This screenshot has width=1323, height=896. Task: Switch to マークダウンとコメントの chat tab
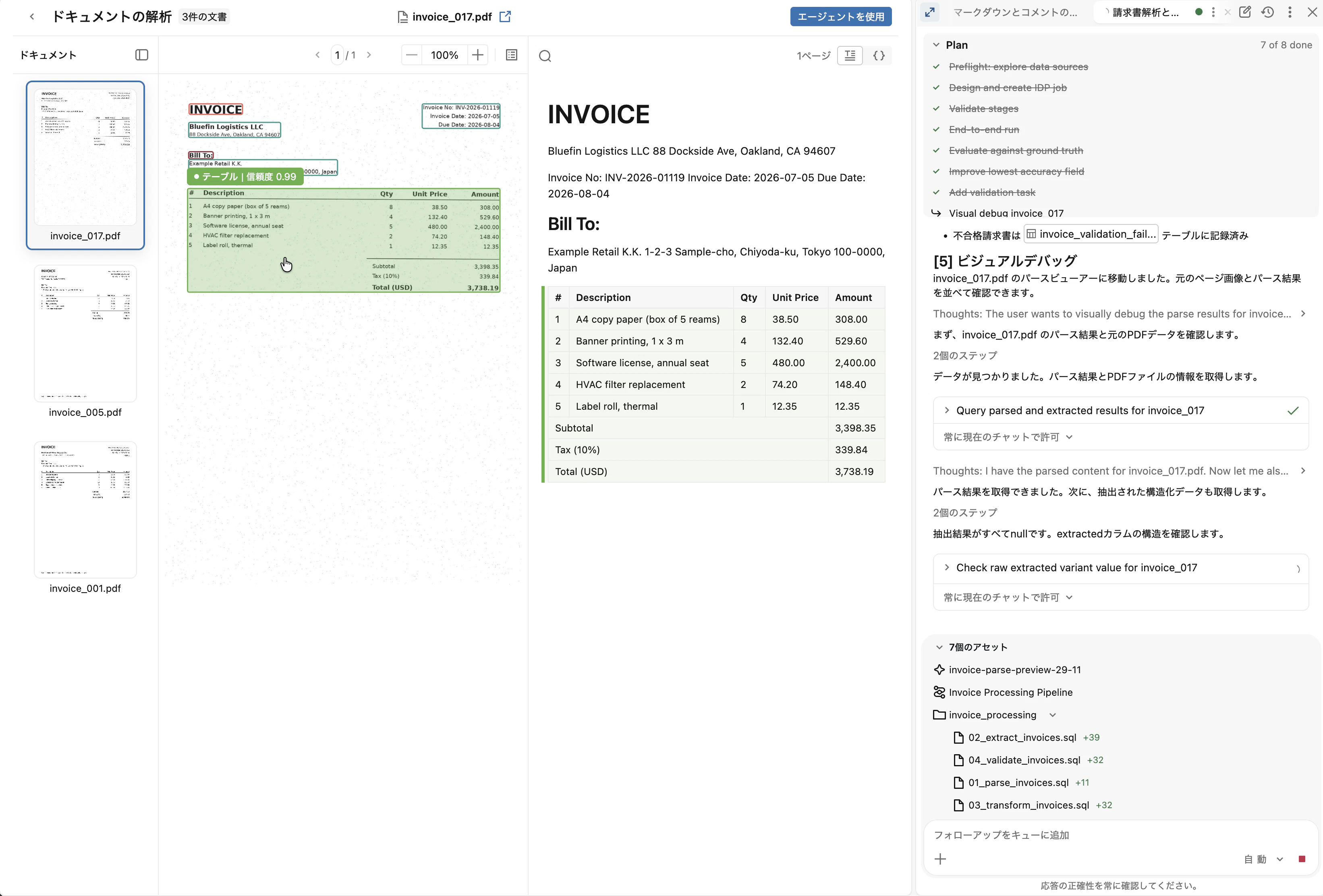1015,12
